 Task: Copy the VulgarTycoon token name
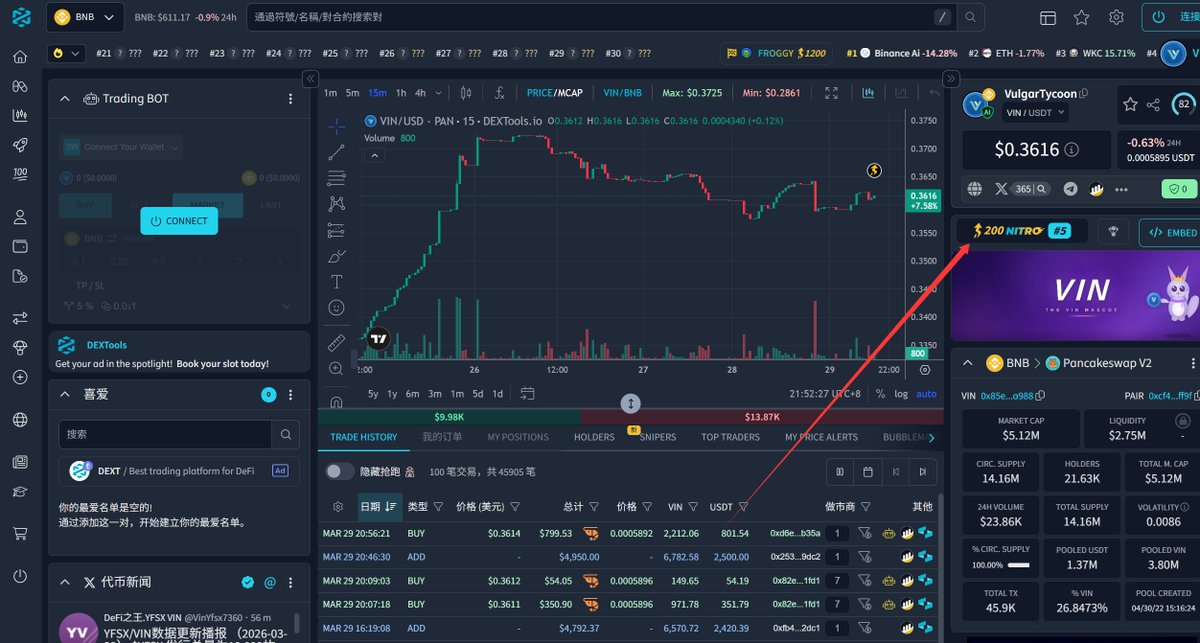pyautogui.click(x=1084, y=94)
